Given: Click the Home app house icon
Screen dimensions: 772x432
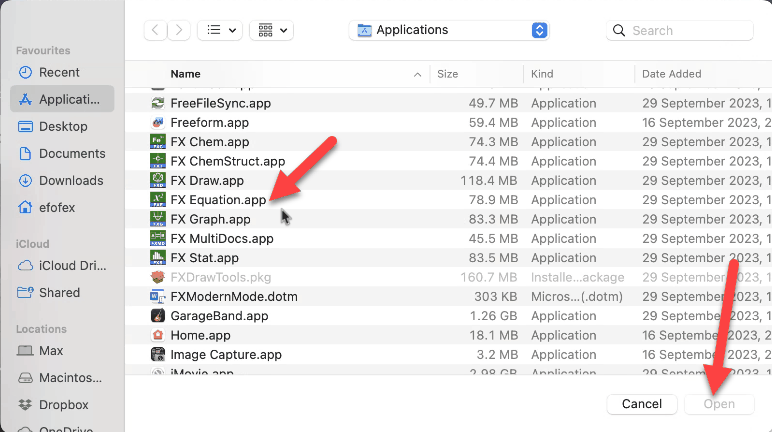Looking at the screenshot, I should point(158,335).
